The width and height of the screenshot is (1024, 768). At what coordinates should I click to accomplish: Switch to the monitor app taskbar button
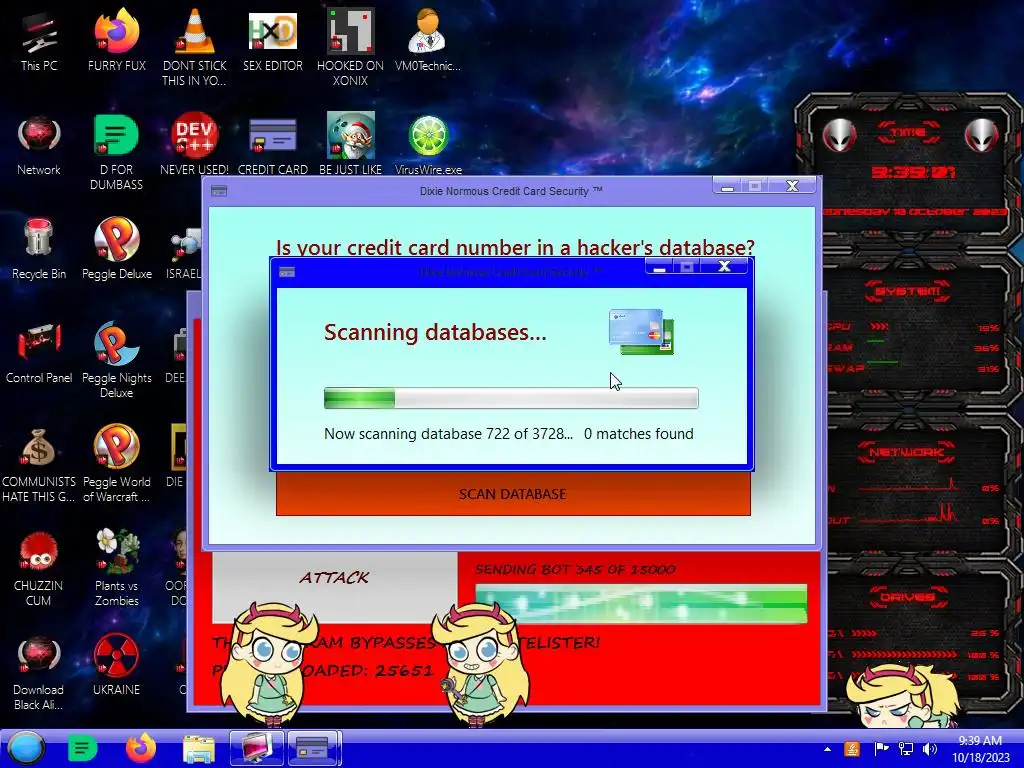[x=257, y=748]
